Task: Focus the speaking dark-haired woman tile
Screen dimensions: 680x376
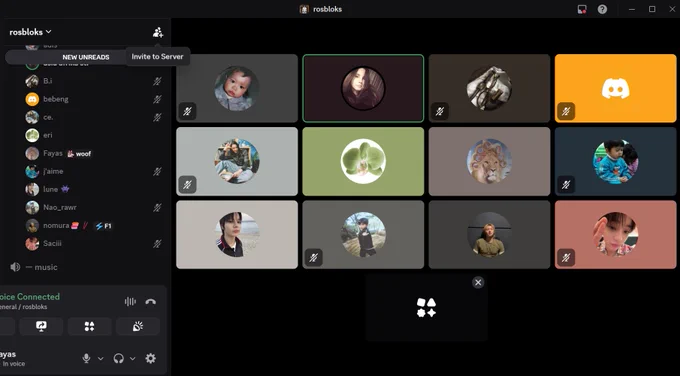Action: tap(363, 88)
